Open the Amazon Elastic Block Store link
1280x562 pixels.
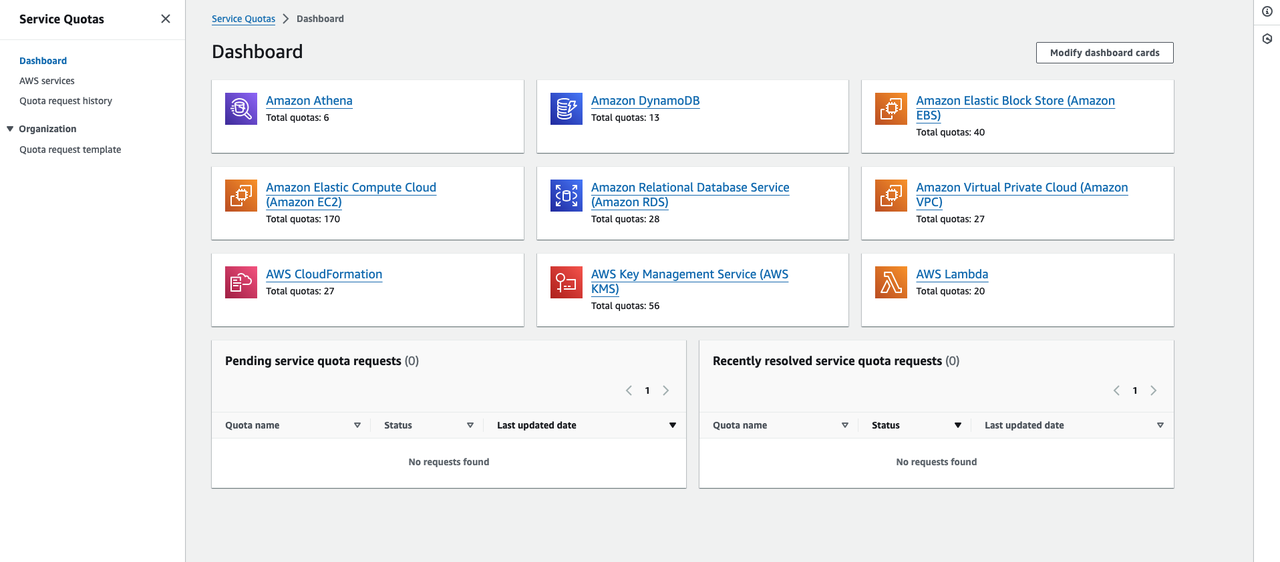1015,108
